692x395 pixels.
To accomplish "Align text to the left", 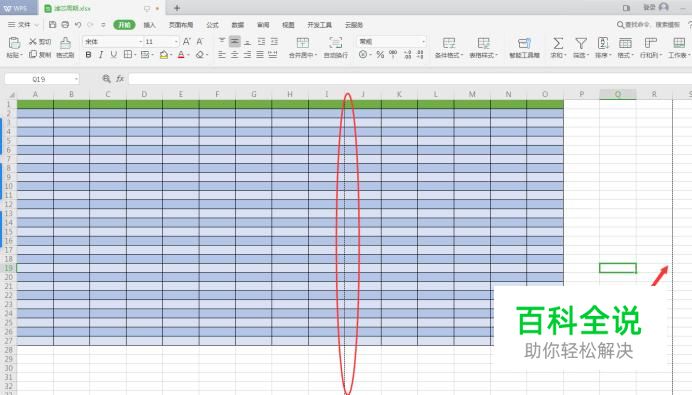I will [x=222, y=54].
